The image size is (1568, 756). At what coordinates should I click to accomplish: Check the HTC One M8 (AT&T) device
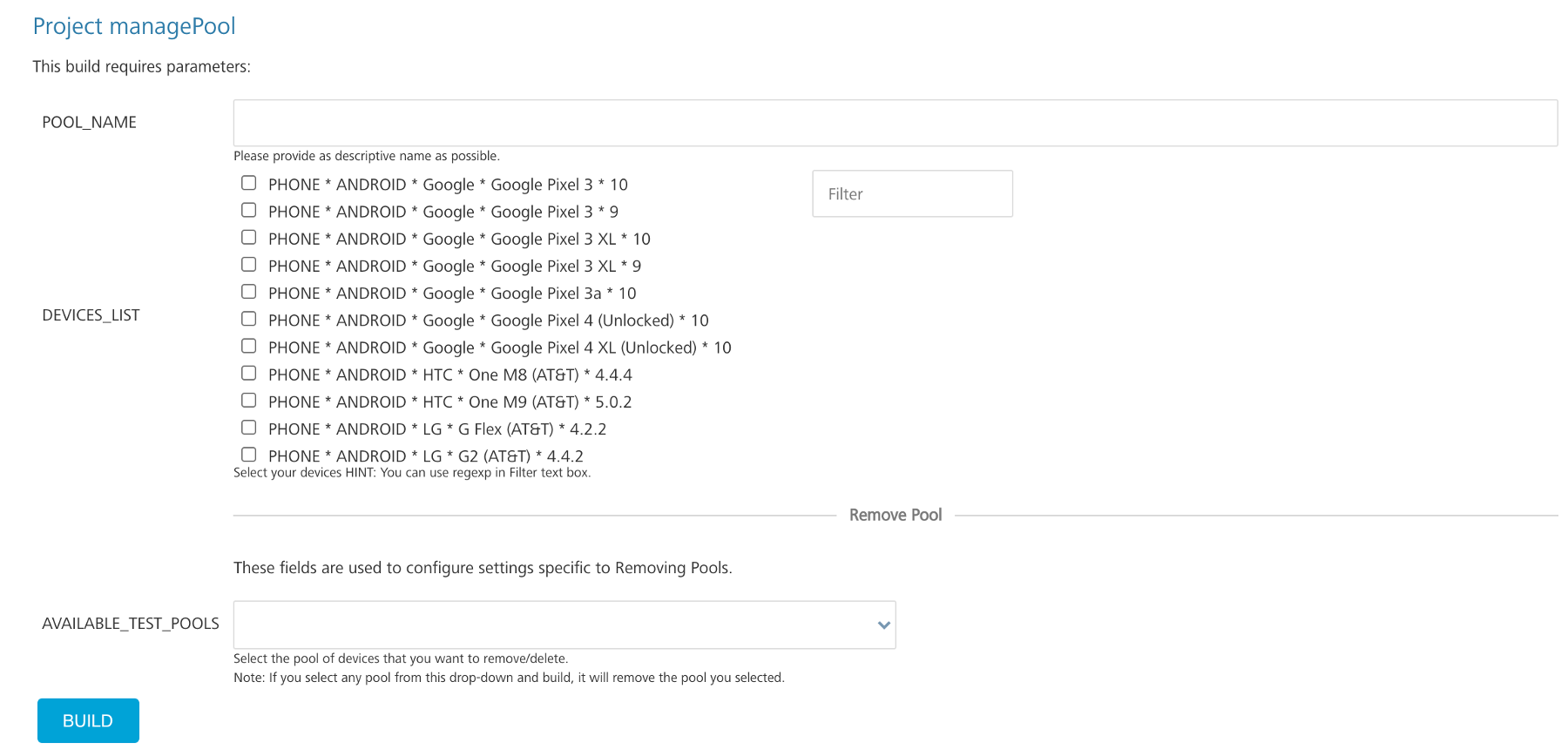coord(248,373)
